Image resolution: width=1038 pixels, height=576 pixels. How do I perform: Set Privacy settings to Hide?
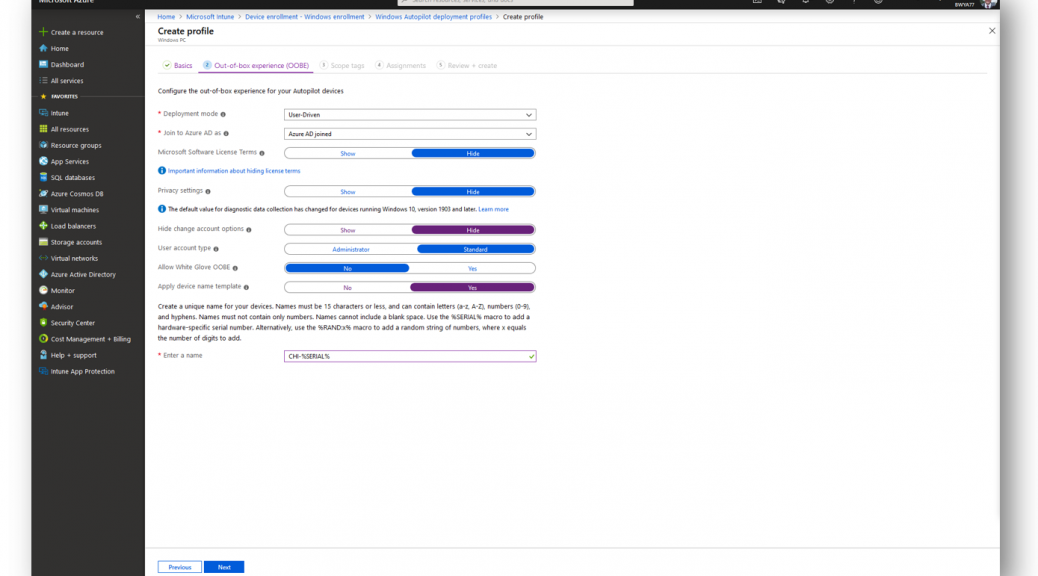pyautogui.click(x=473, y=192)
